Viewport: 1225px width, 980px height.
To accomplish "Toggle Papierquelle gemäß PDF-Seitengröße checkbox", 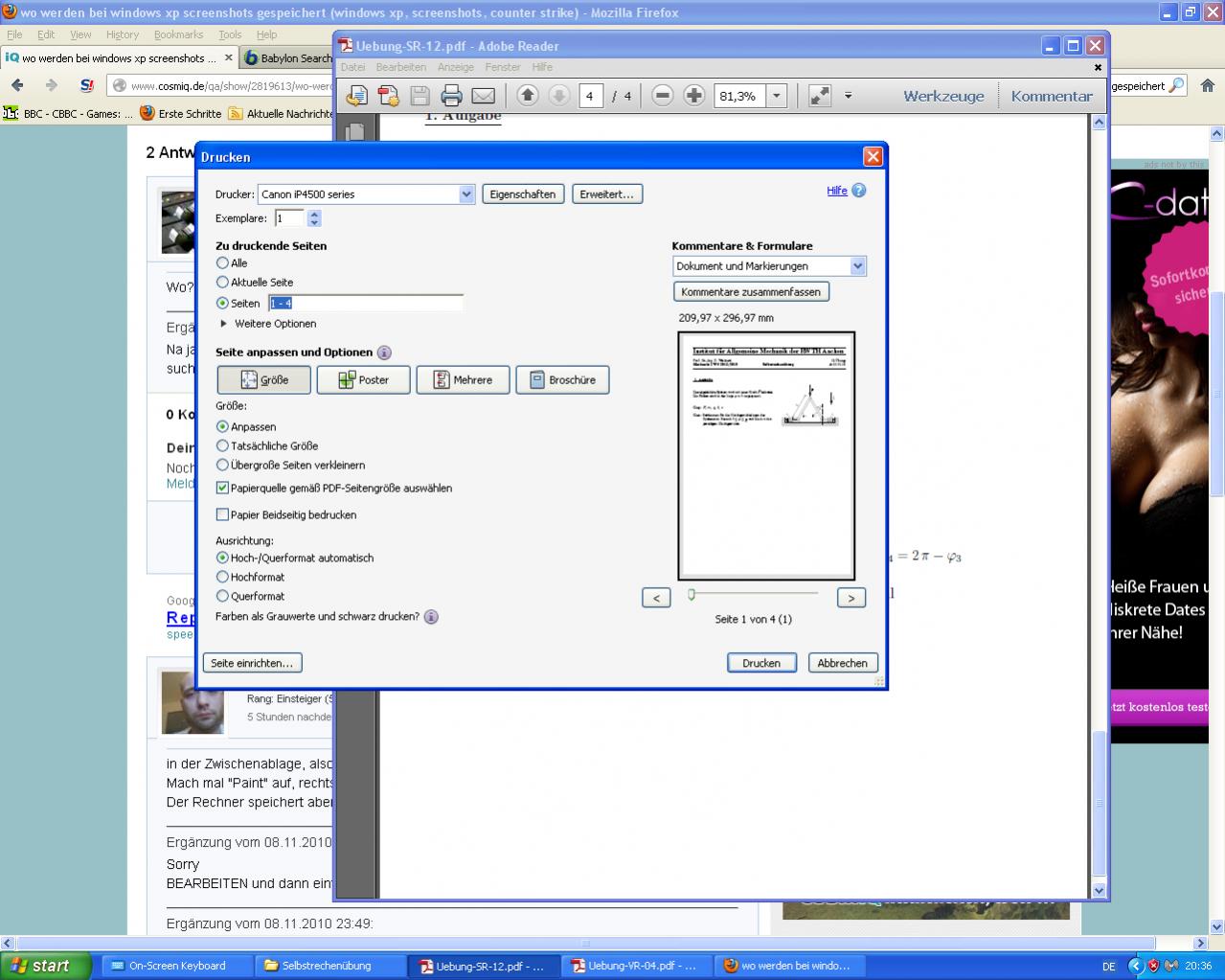I will [x=223, y=488].
